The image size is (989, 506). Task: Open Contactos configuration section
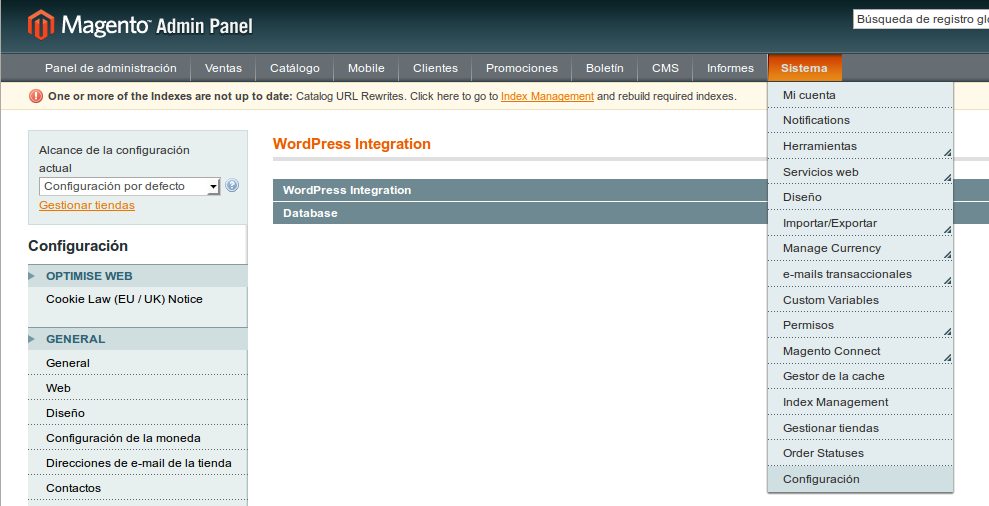[x=138, y=488]
